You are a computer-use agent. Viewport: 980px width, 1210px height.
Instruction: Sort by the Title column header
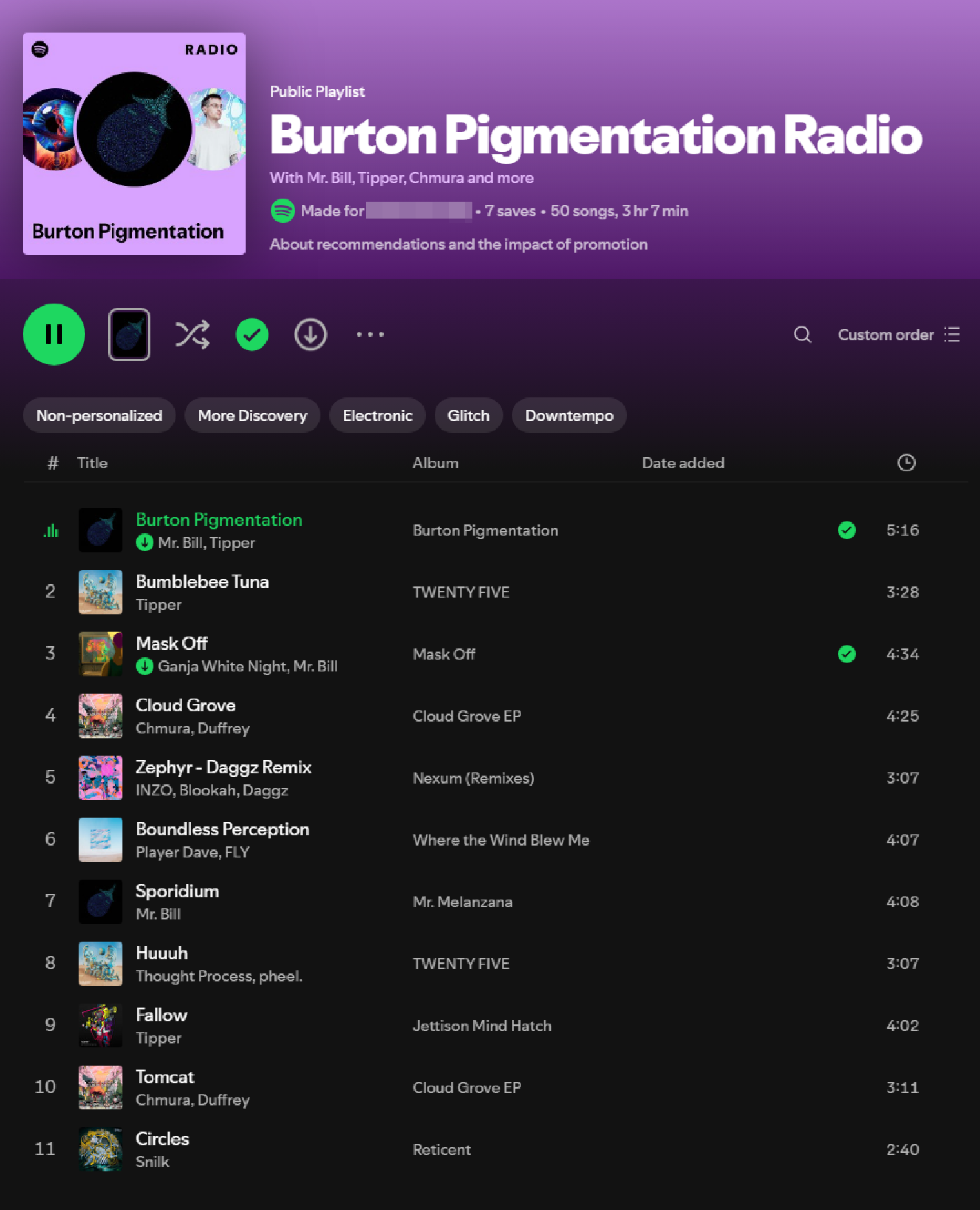(92, 463)
